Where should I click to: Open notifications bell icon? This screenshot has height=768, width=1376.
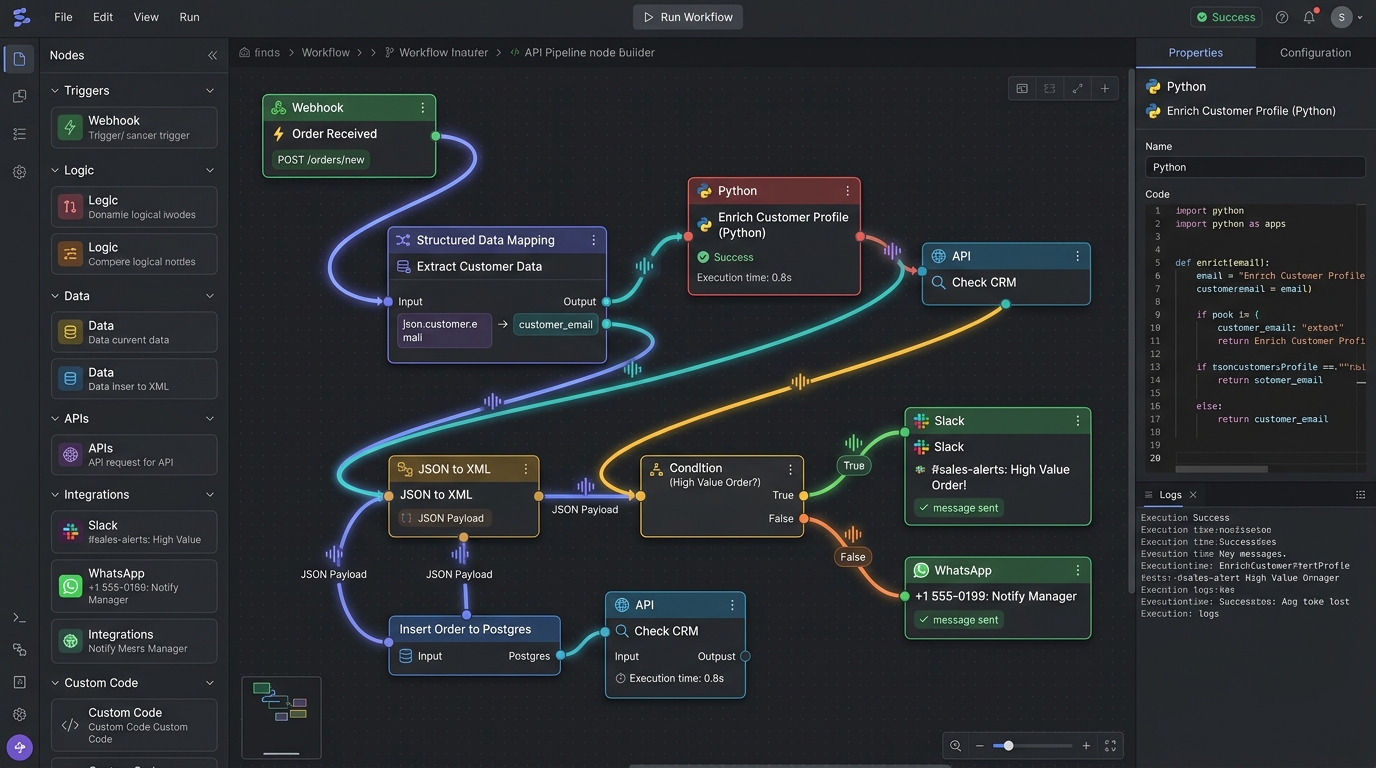[1309, 17]
